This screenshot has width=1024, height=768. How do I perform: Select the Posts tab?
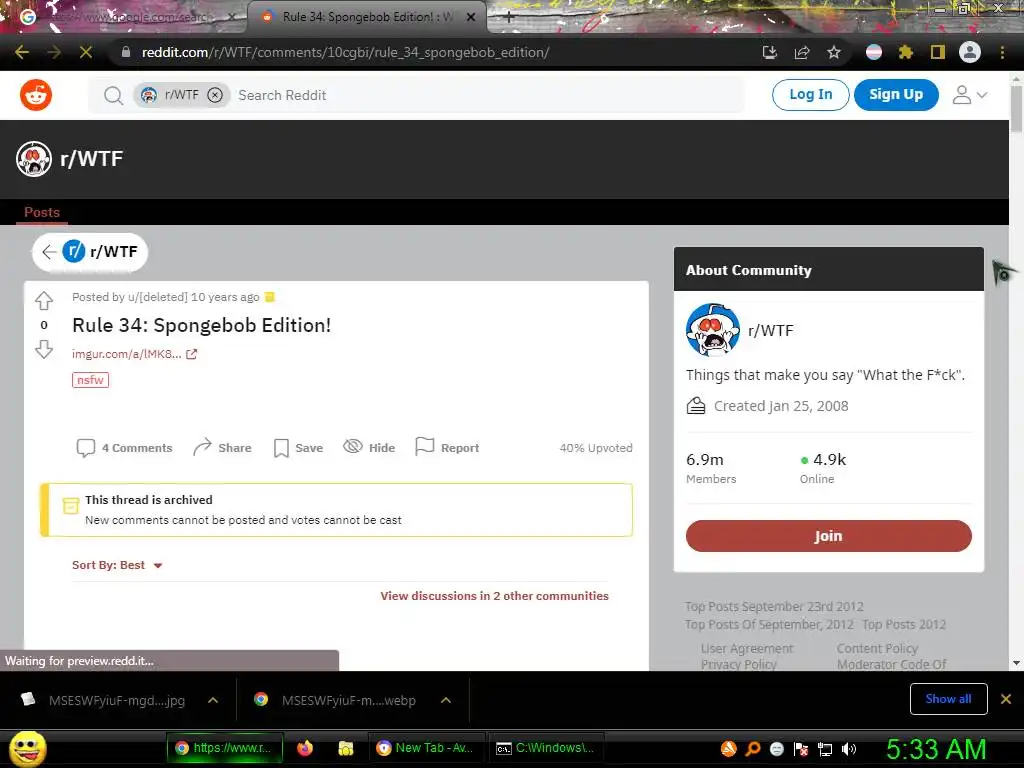[42, 212]
